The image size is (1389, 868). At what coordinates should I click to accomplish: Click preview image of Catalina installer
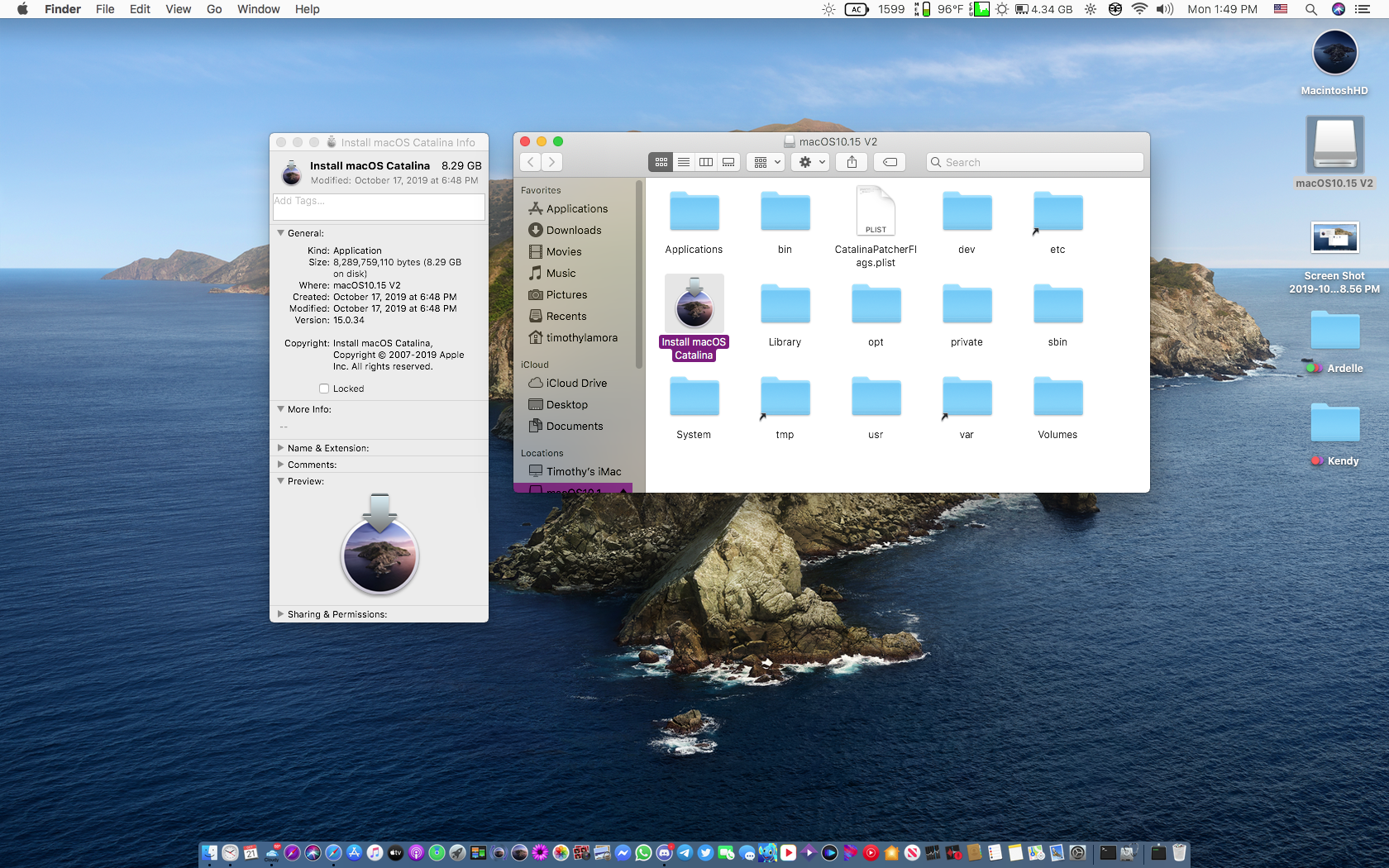coord(379,544)
